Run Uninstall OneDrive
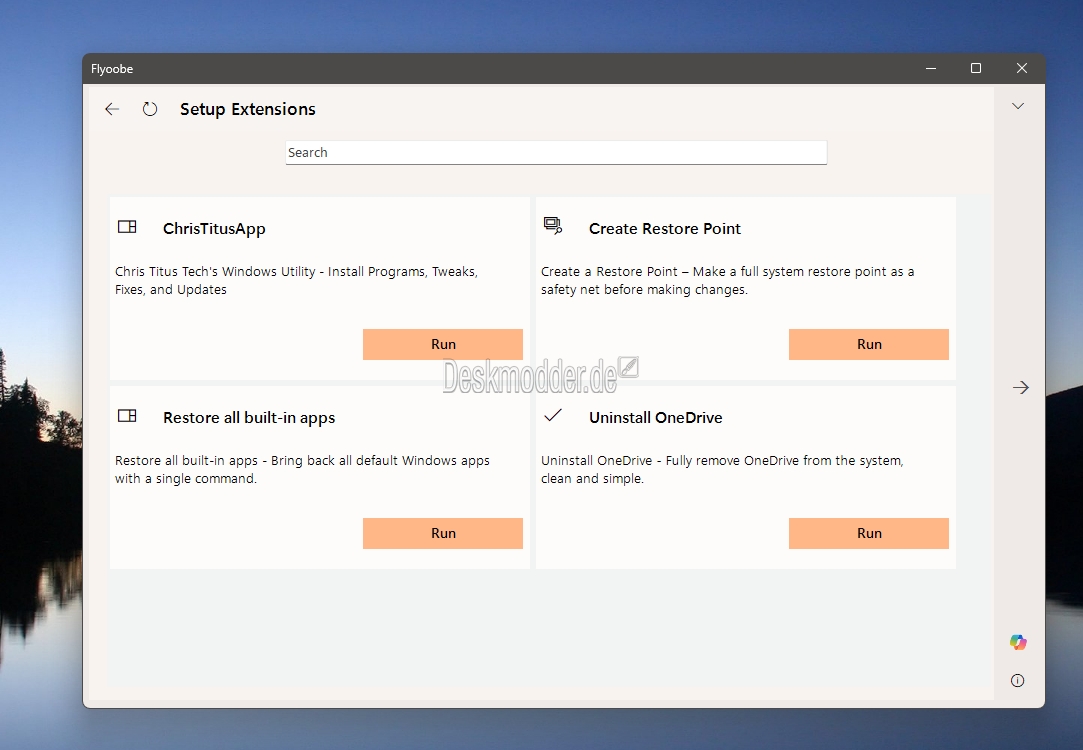Screen dimensions: 1083x750 (869, 533)
